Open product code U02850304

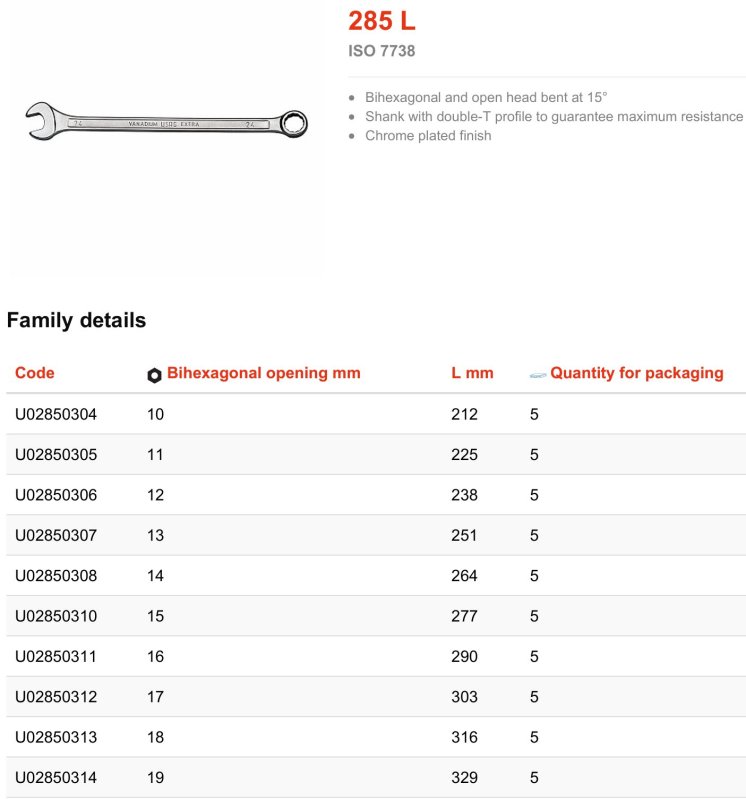tap(56, 414)
